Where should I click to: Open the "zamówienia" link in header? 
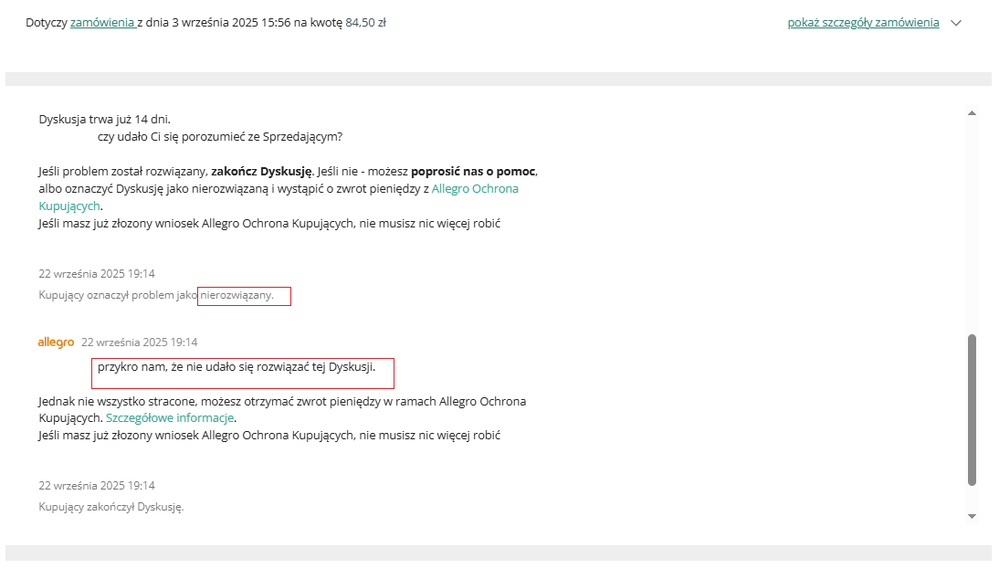[x=102, y=22]
